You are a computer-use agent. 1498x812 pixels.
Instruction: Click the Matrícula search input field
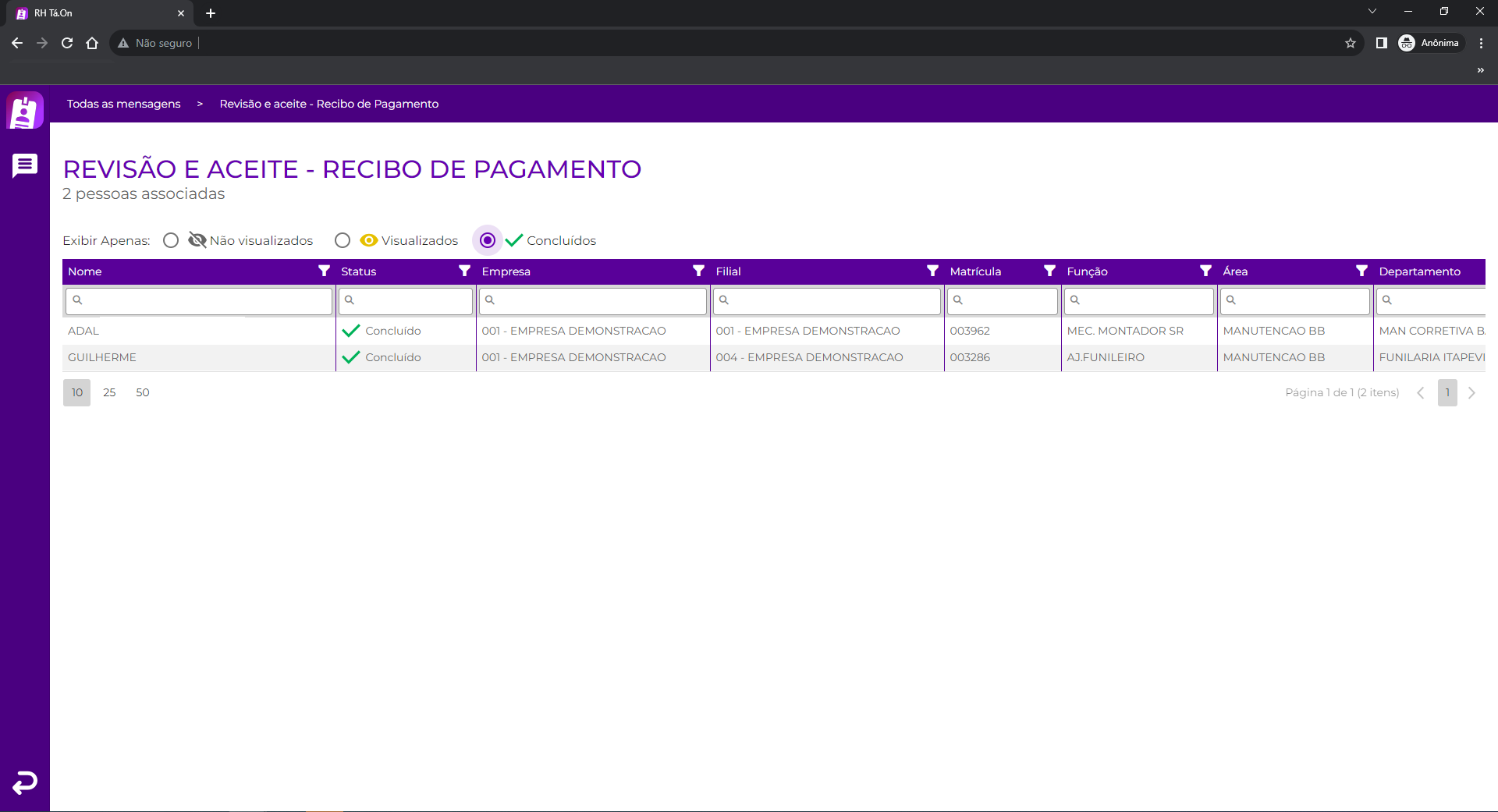coord(1003,300)
